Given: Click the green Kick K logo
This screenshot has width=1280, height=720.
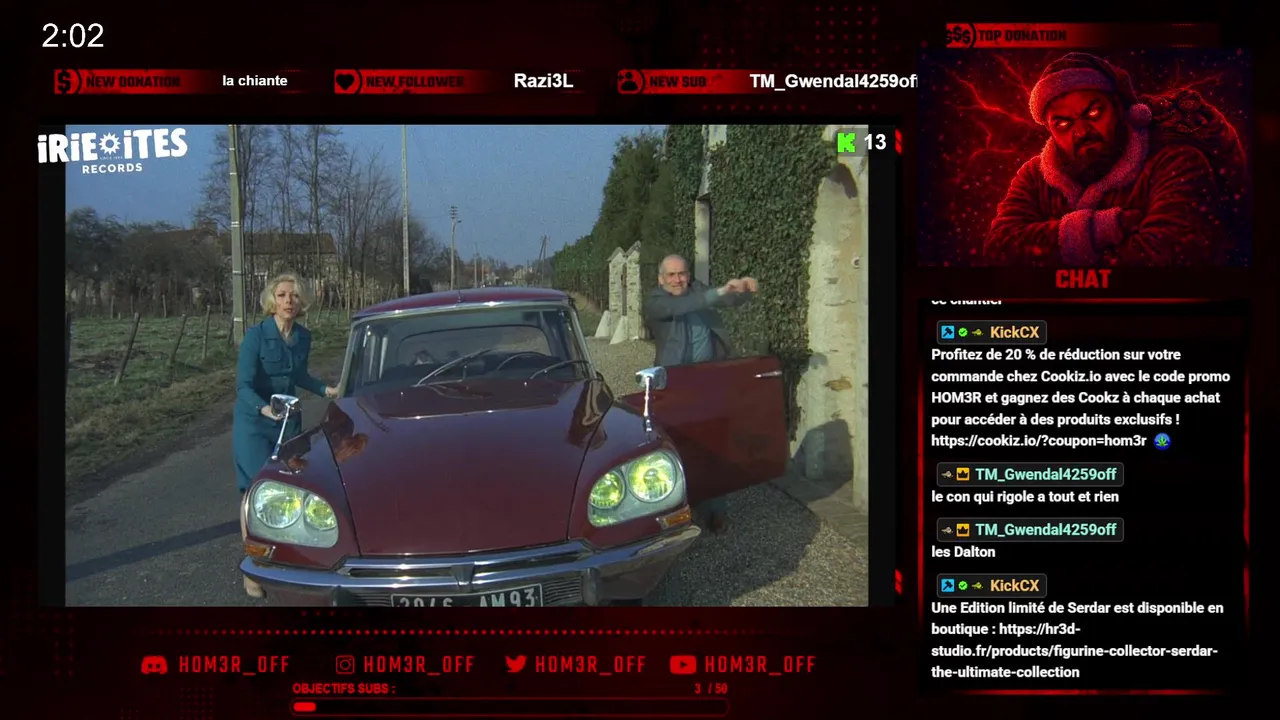Looking at the screenshot, I should [x=846, y=142].
